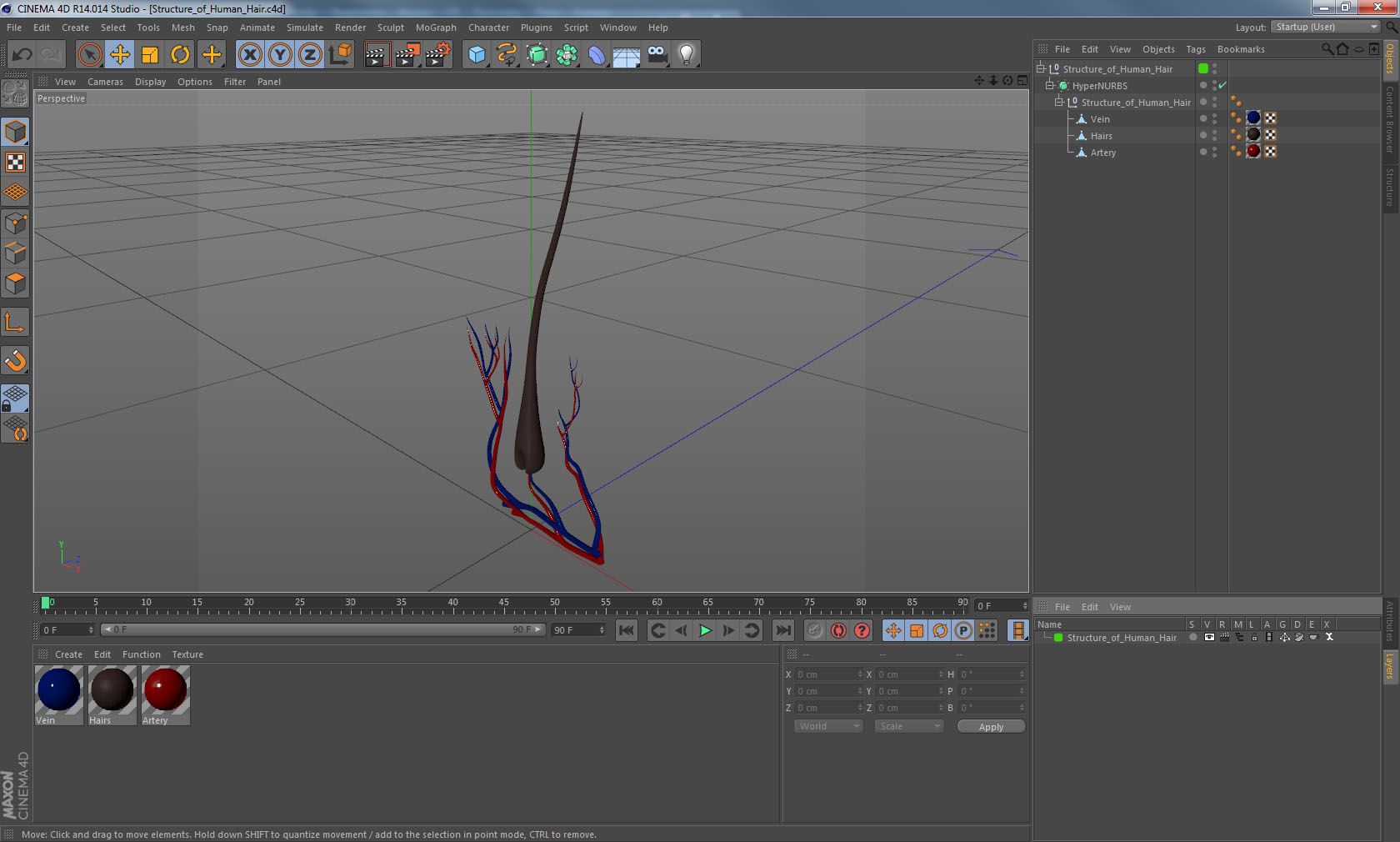Open the spline tools icon
The image size is (1400, 842).
[507, 55]
